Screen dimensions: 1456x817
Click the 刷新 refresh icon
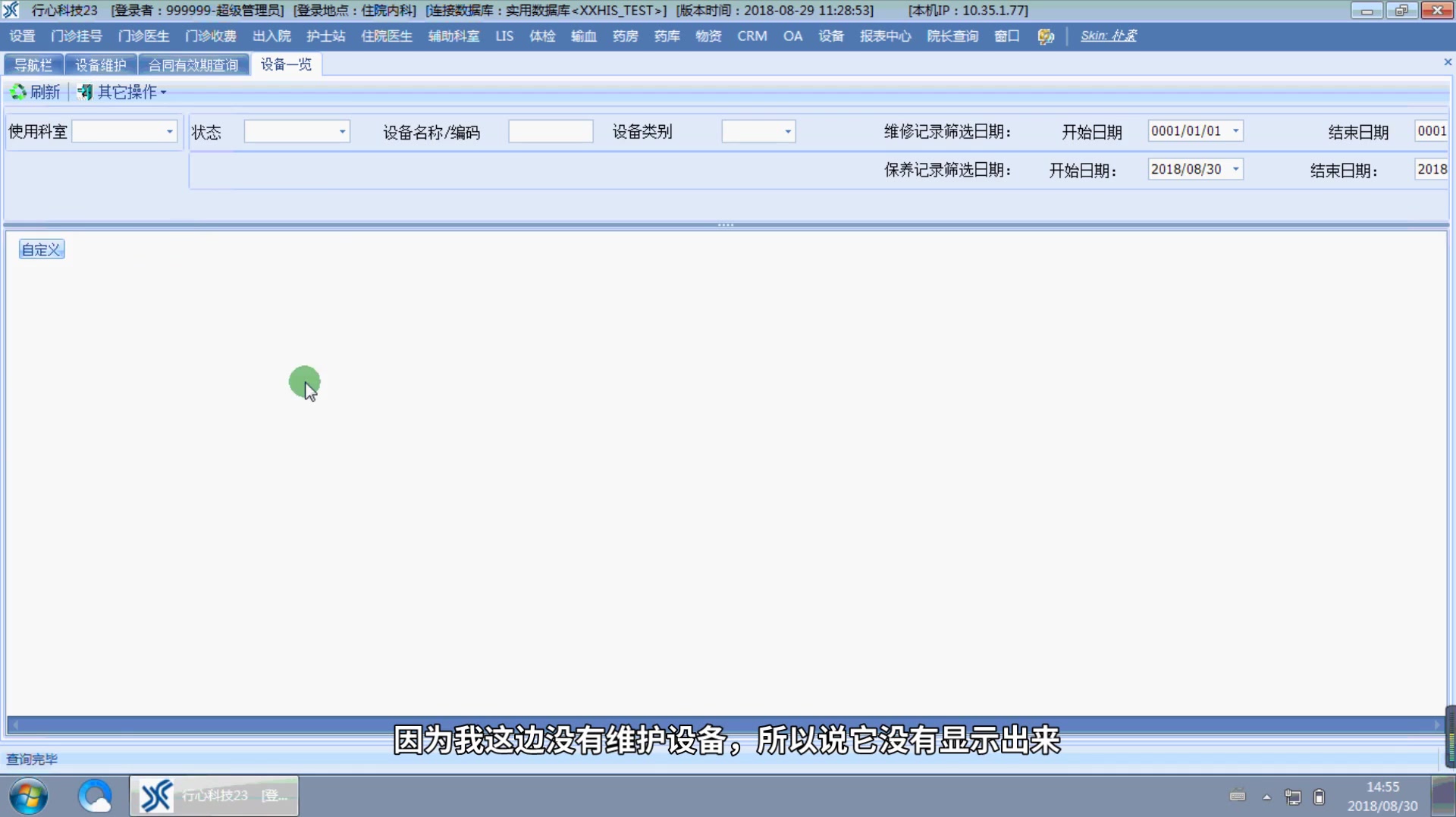18,92
